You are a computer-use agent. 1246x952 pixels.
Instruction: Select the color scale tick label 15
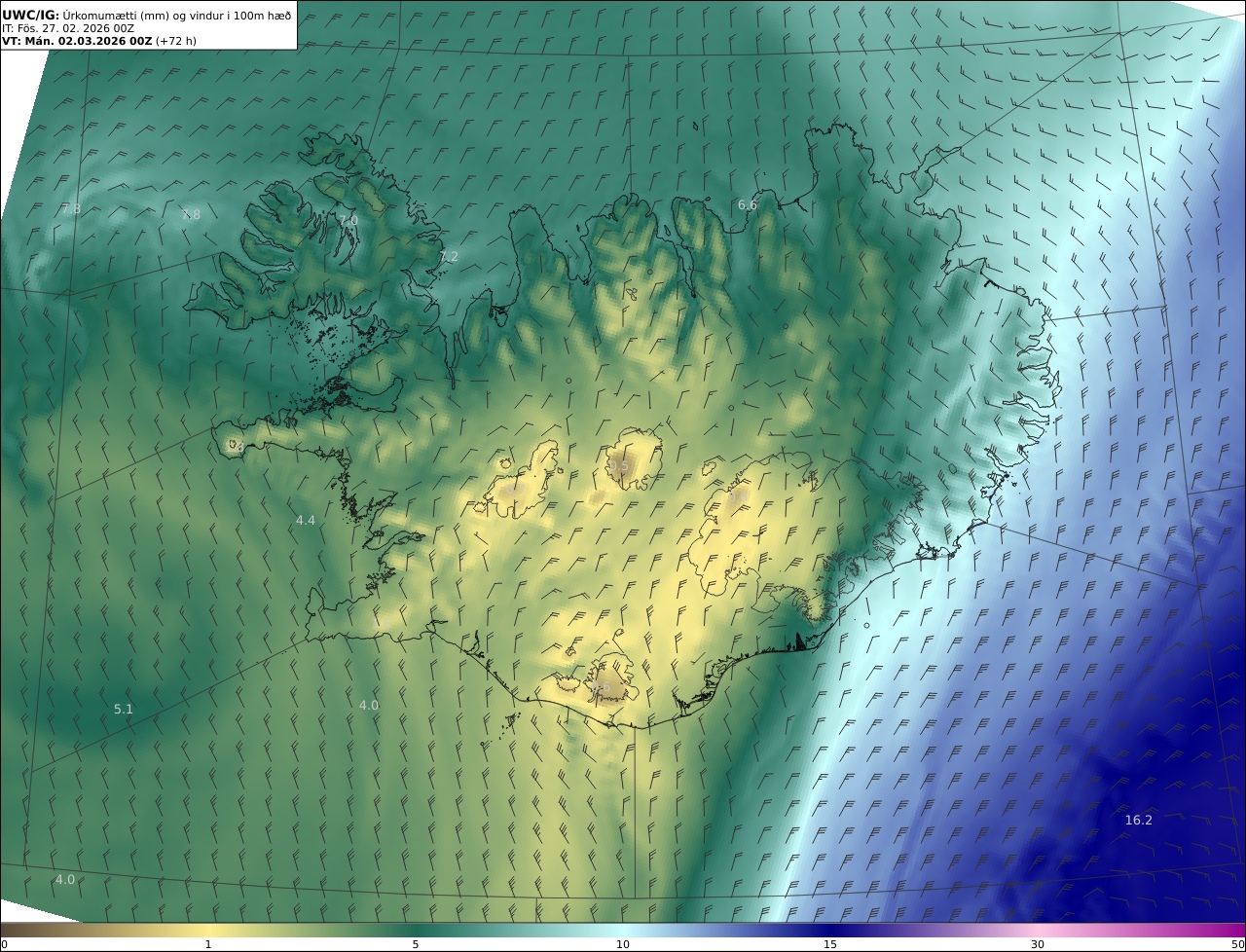point(830,944)
